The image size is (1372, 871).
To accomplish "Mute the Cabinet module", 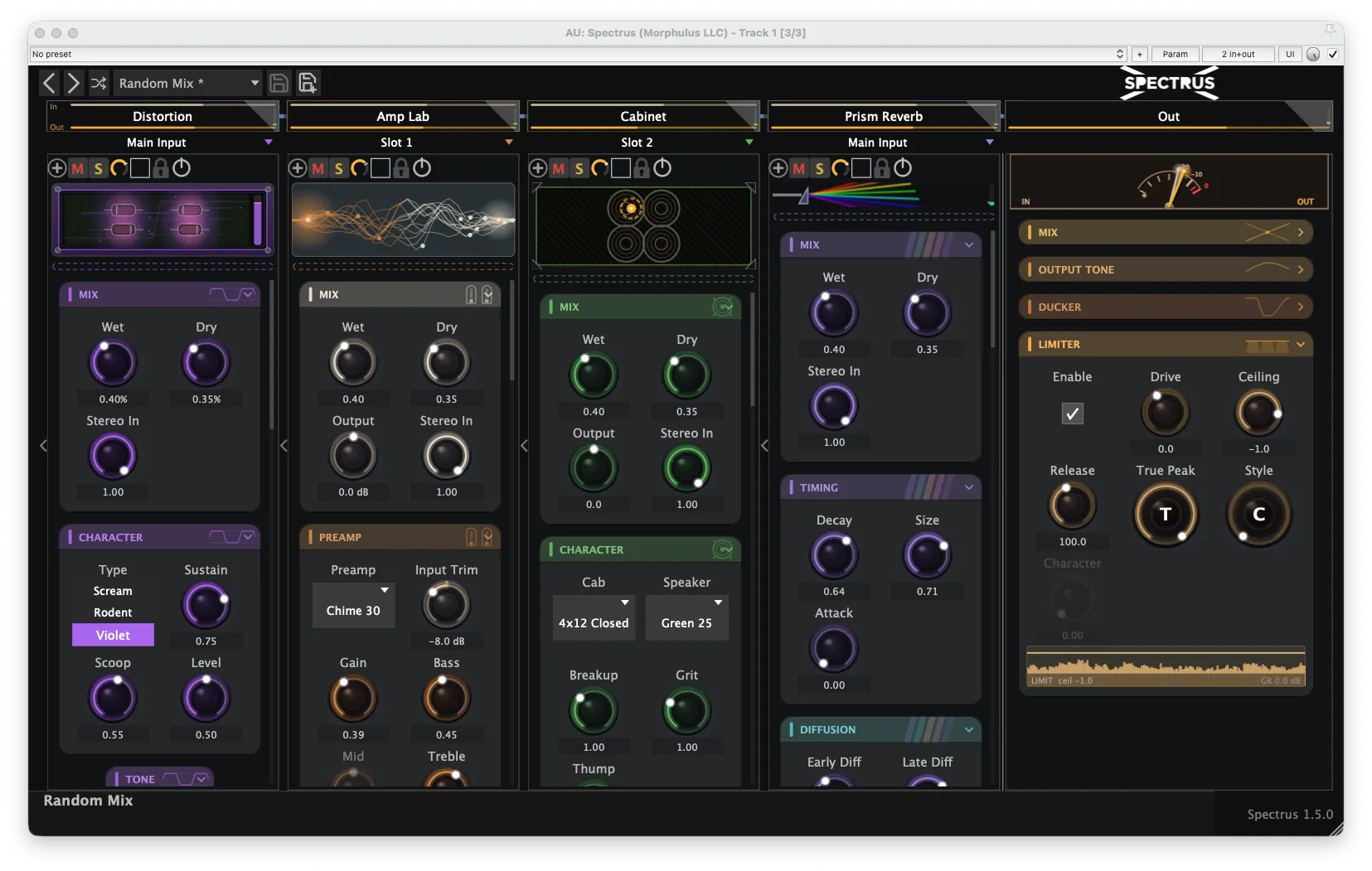I will [x=559, y=169].
